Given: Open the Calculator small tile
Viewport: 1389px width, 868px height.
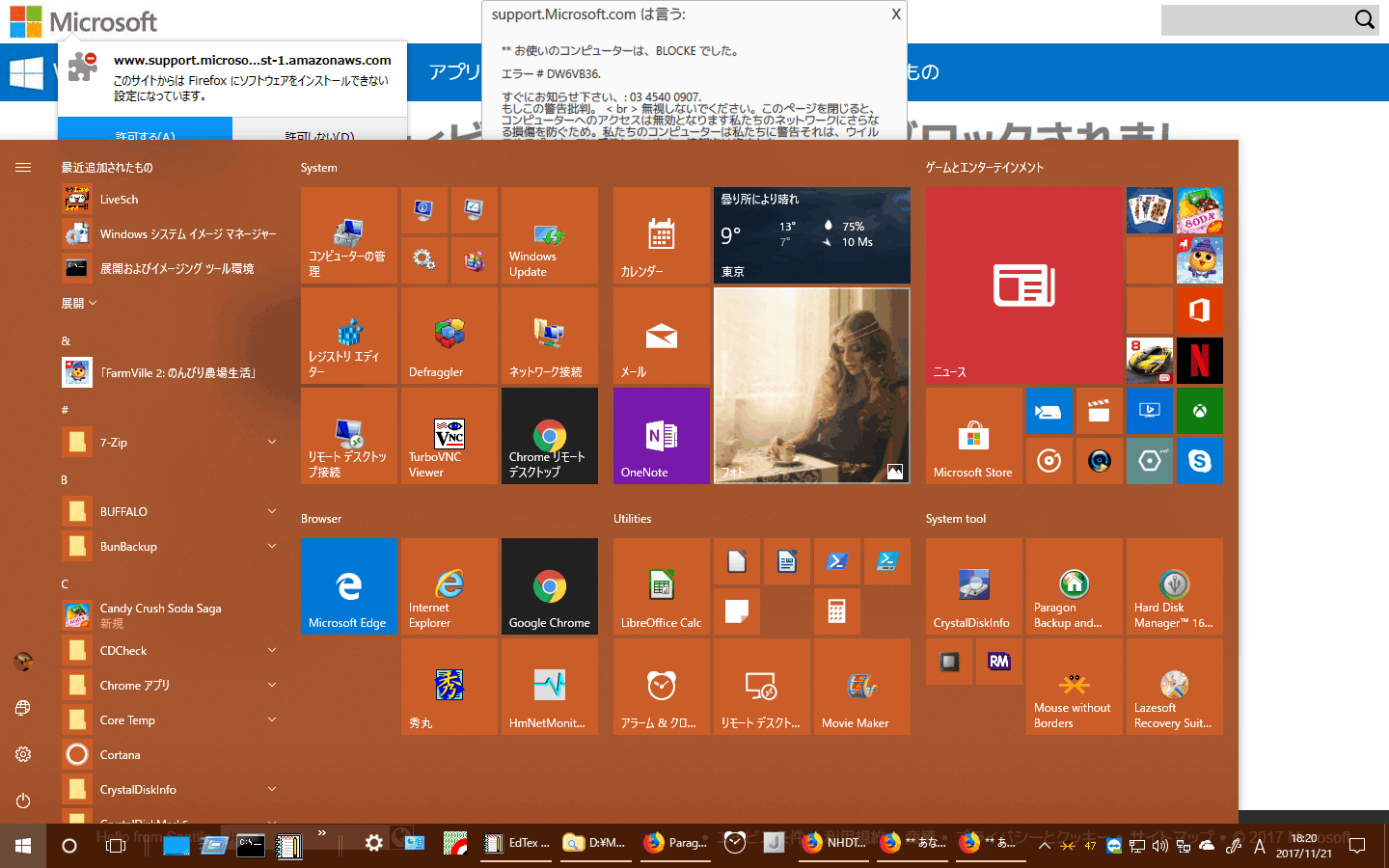Looking at the screenshot, I should click(x=837, y=611).
